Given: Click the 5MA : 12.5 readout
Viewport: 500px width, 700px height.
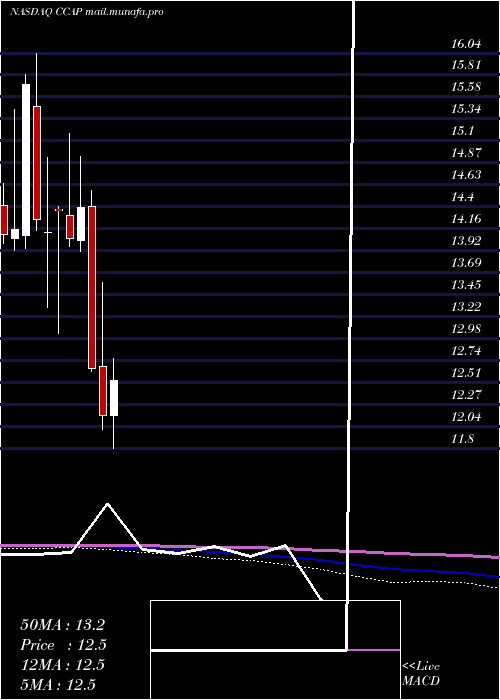Looking at the screenshot, I should coord(58,685).
